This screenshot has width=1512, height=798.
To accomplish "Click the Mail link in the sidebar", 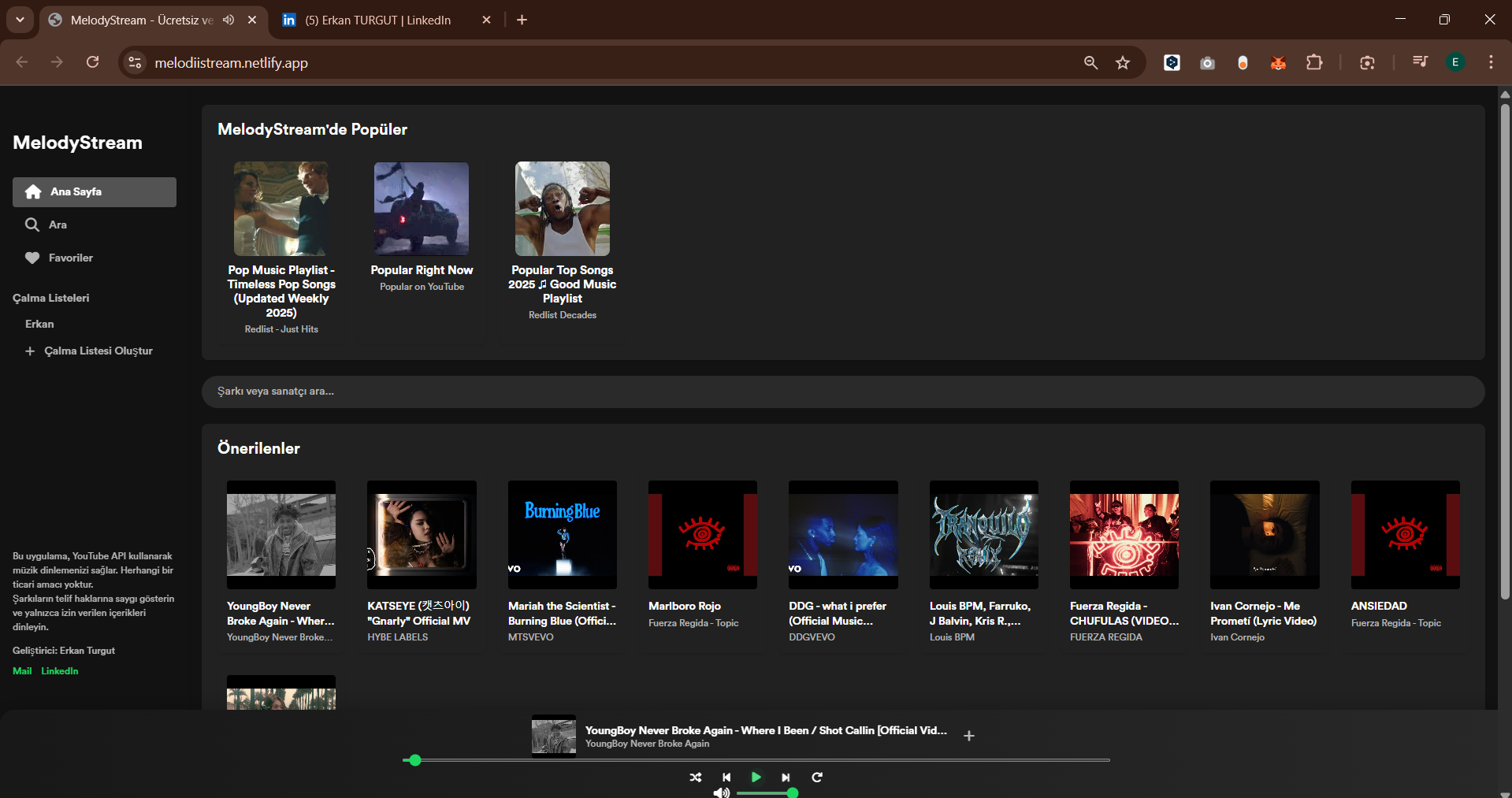I will point(22,671).
